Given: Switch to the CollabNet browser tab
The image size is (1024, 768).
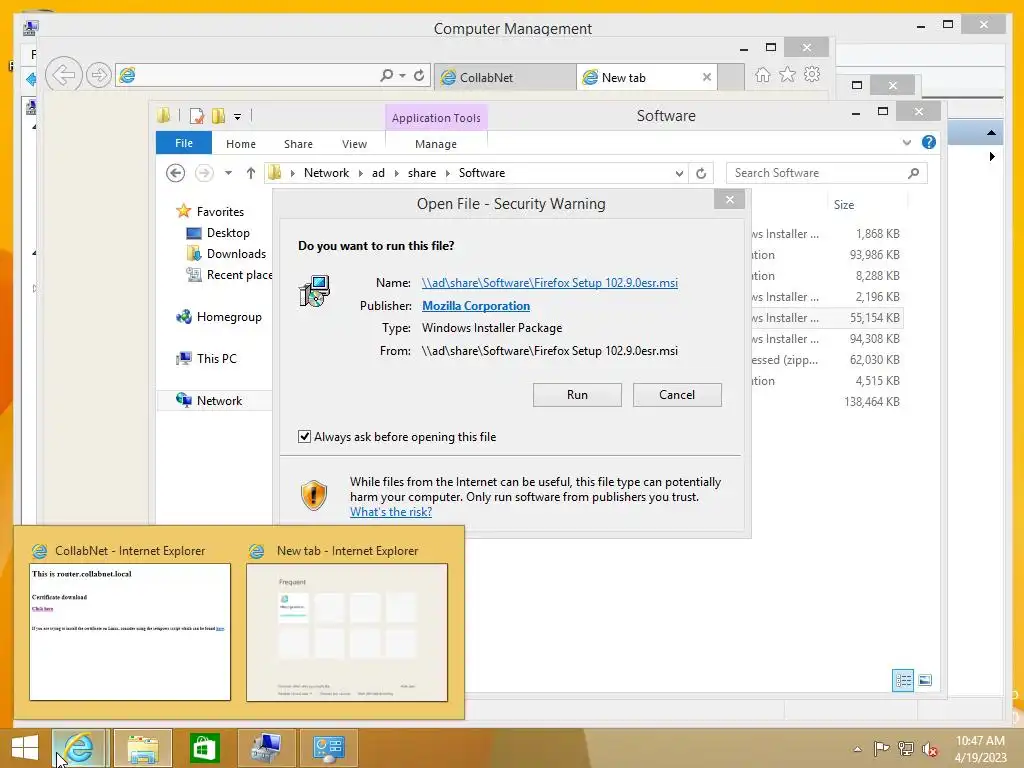Looking at the screenshot, I should tap(504, 77).
